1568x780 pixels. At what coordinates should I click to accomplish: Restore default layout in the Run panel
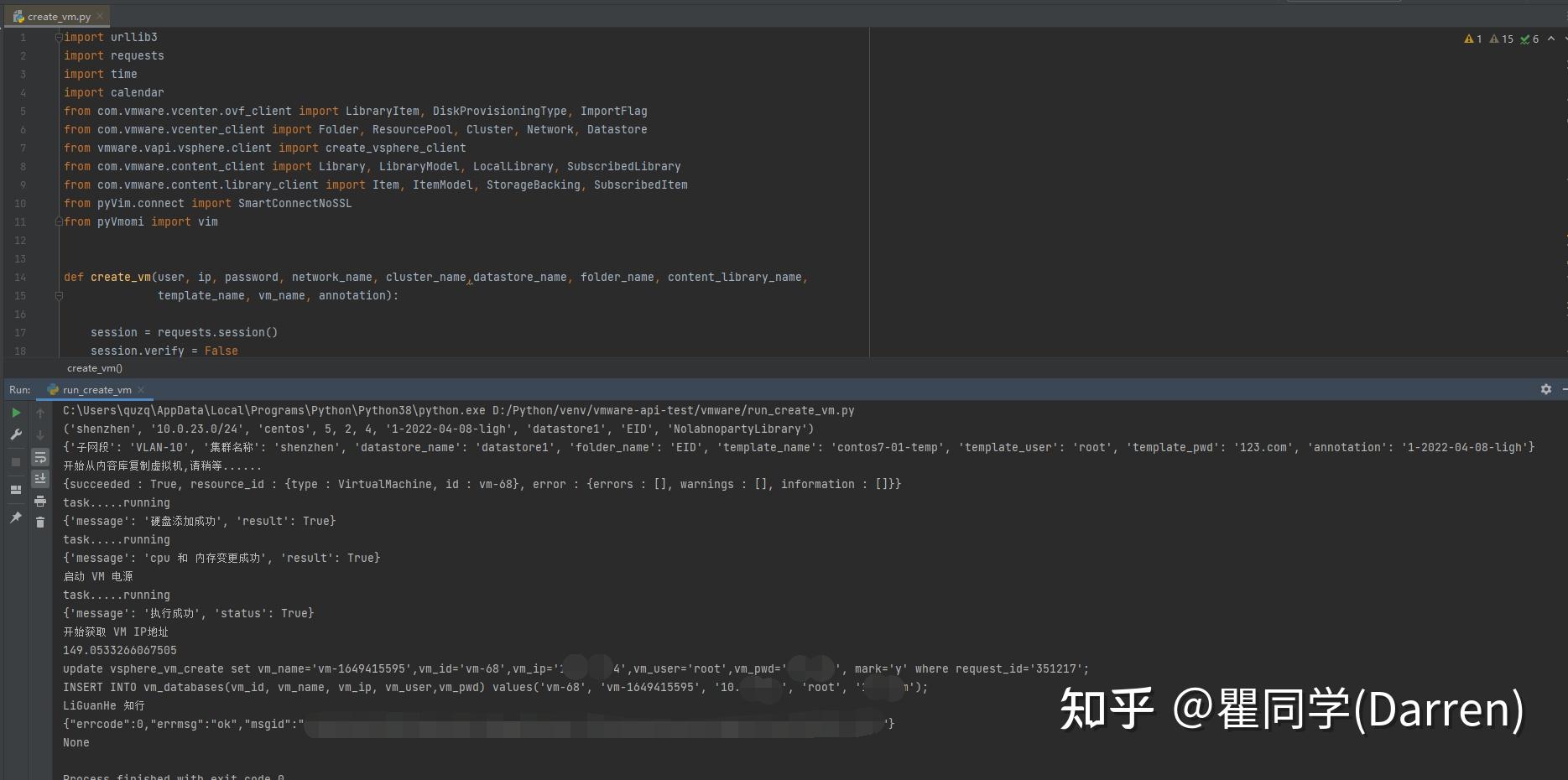(x=15, y=490)
